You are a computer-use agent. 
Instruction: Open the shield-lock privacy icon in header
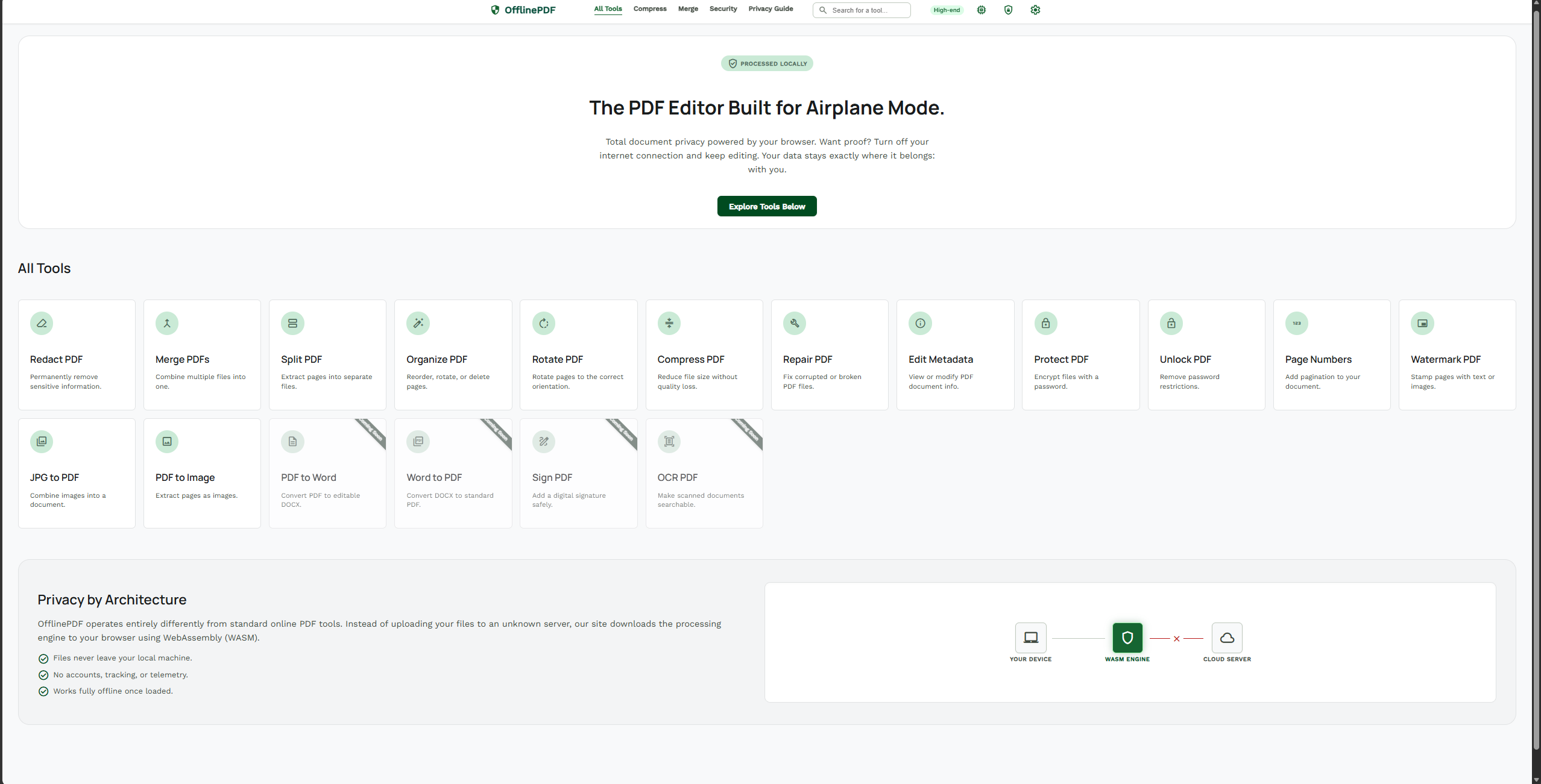tap(1008, 10)
